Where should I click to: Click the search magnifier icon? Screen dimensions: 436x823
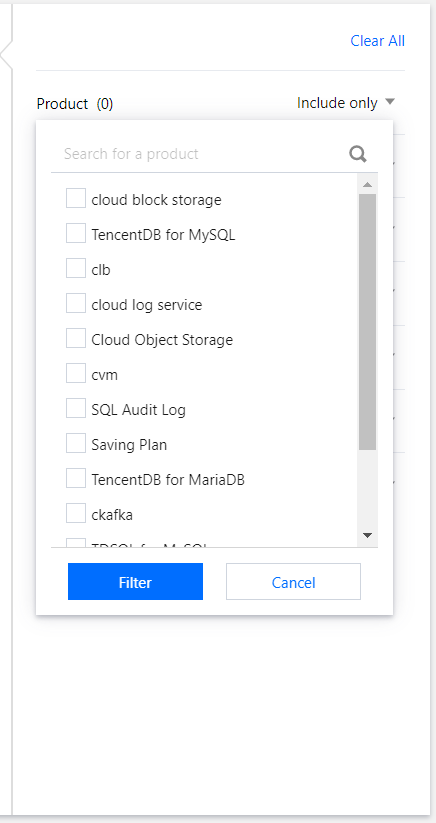coord(358,154)
